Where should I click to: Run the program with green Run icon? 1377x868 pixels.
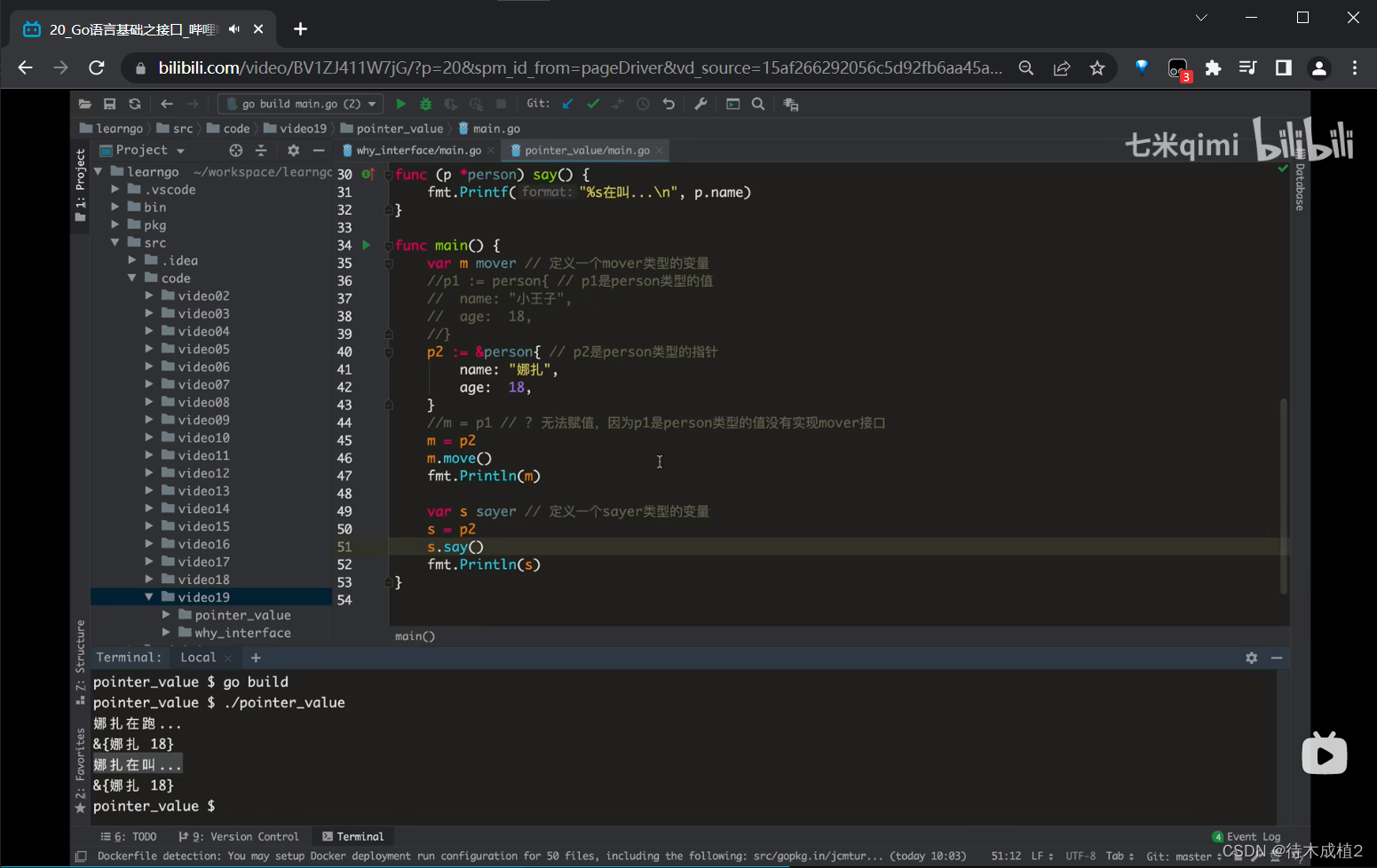coord(400,104)
